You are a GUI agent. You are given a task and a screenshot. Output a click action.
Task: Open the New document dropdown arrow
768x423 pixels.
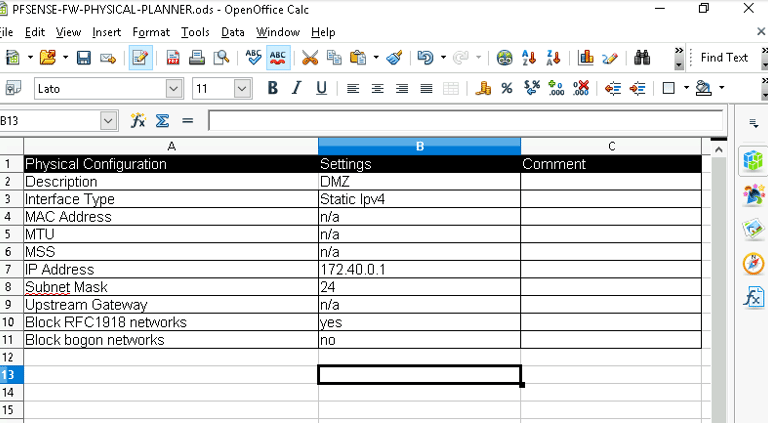click(x=30, y=58)
